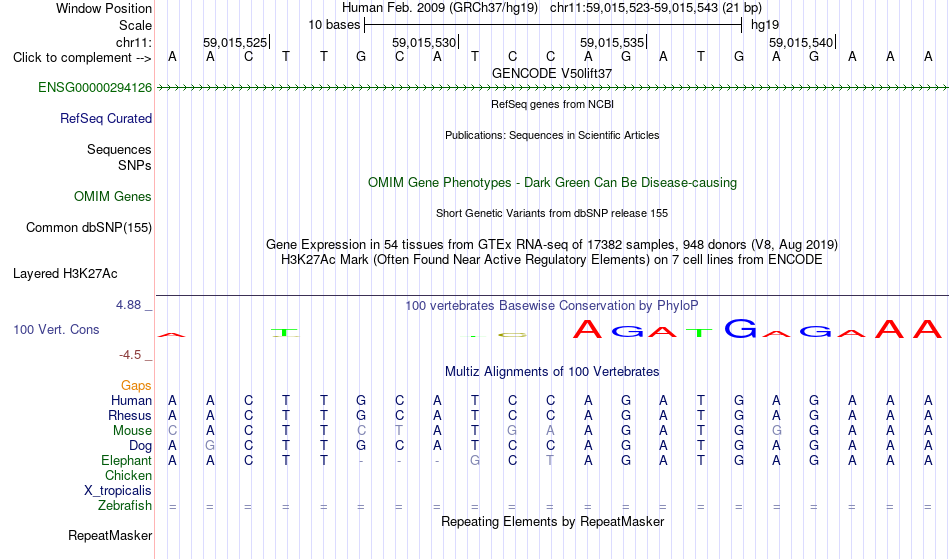950x559 pixels.
Task: Click the ENSG00000294126 green arrow gene line
Action: (x=552, y=88)
